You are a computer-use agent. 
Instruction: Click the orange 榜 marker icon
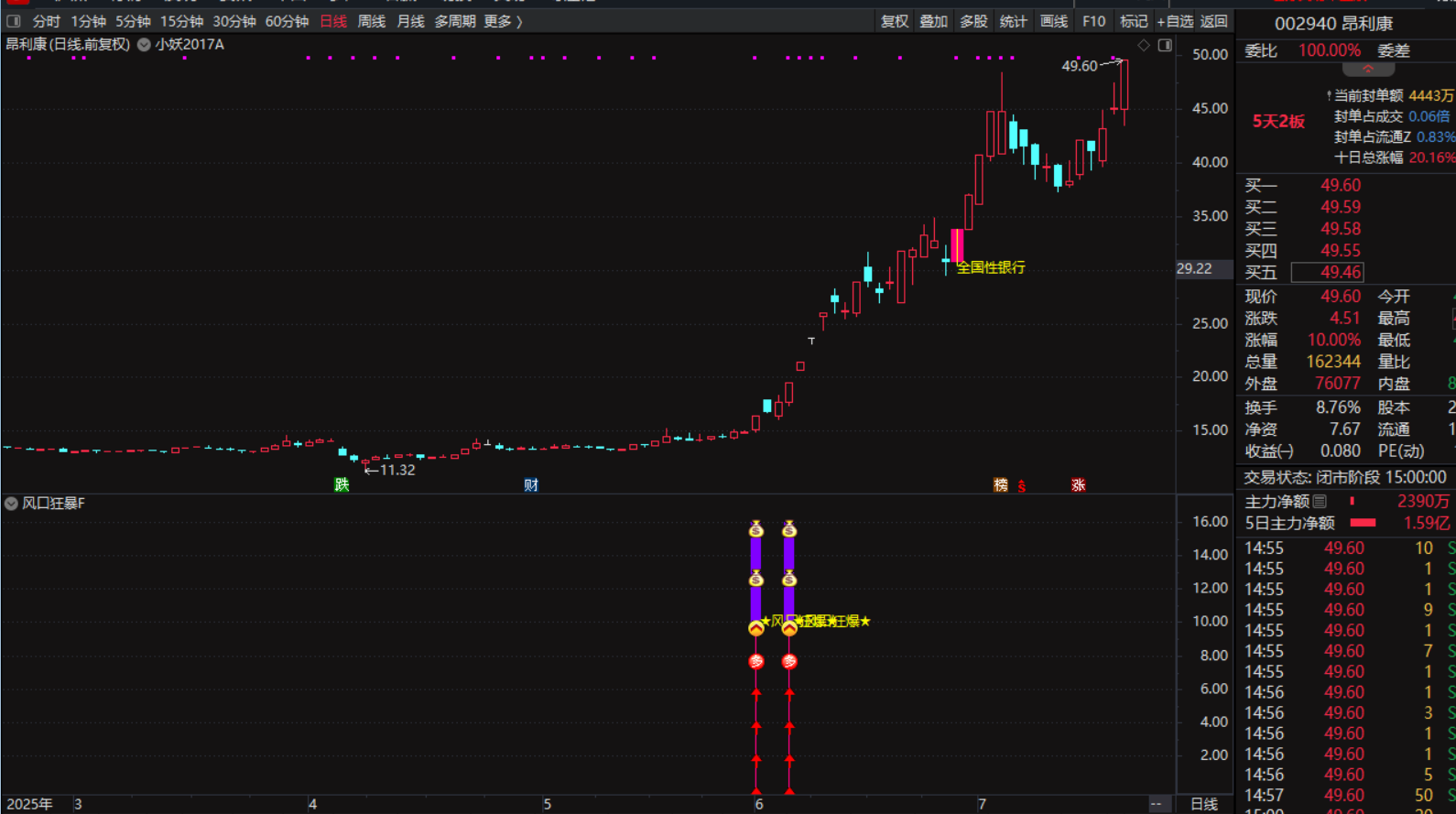[1001, 484]
